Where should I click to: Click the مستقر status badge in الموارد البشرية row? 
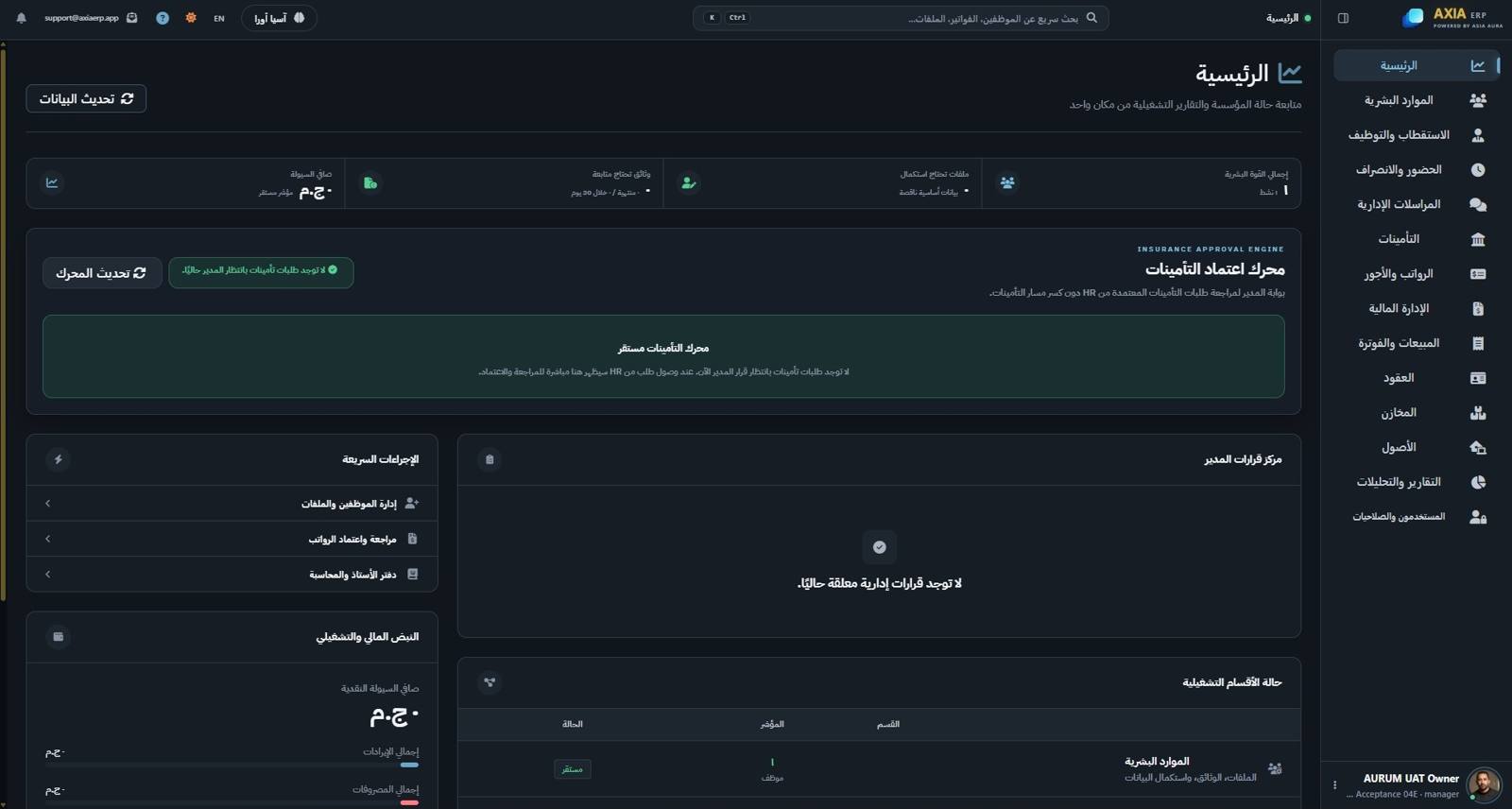pyautogui.click(x=573, y=769)
